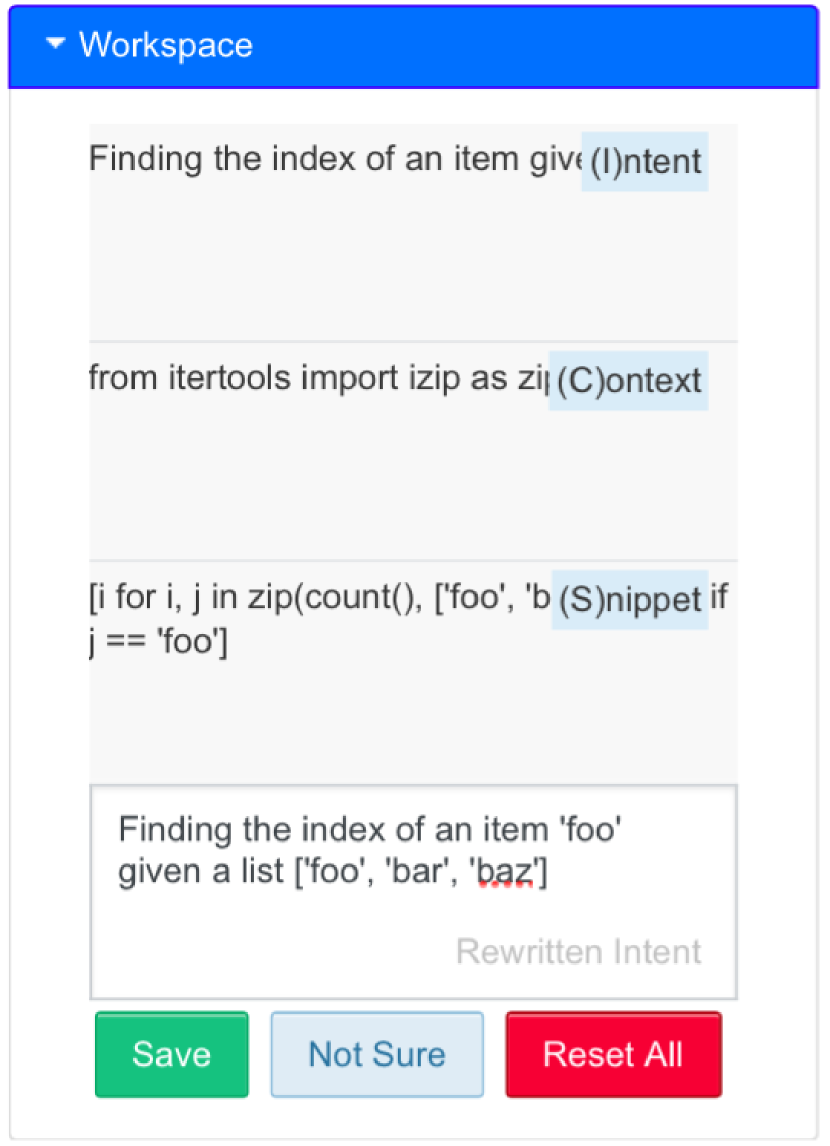
Task: Click the "j == 'foo']" snippet line
Action: [158, 641]
